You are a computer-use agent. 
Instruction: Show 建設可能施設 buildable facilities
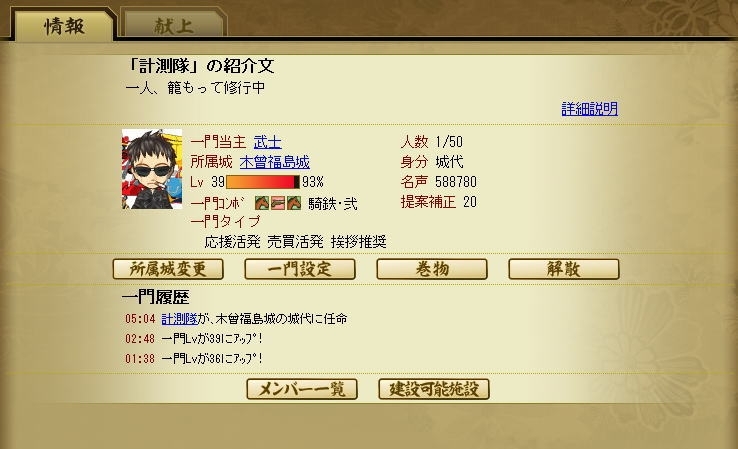(x=434, y=389)
